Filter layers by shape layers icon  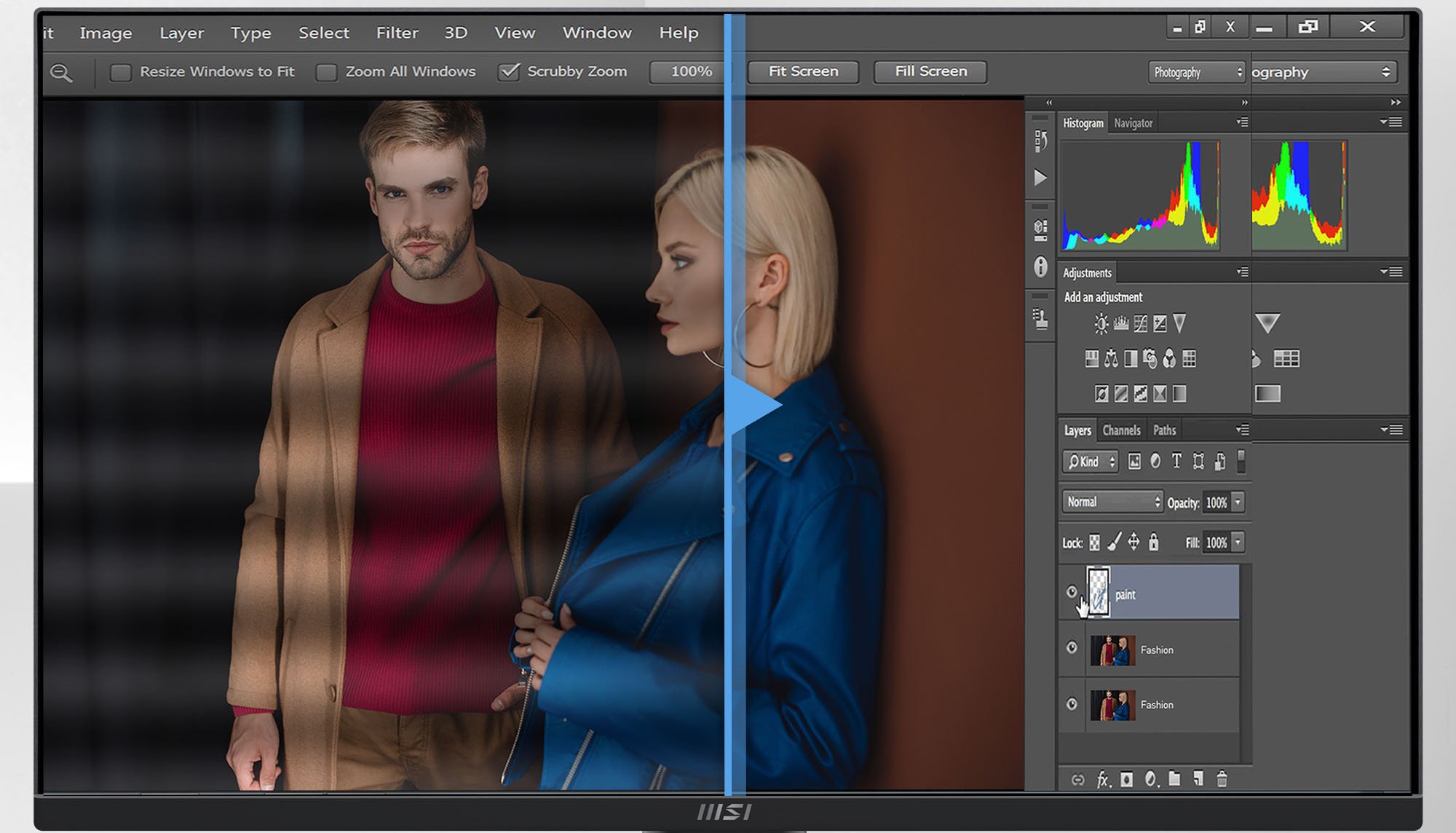(x=1198, y=461)
